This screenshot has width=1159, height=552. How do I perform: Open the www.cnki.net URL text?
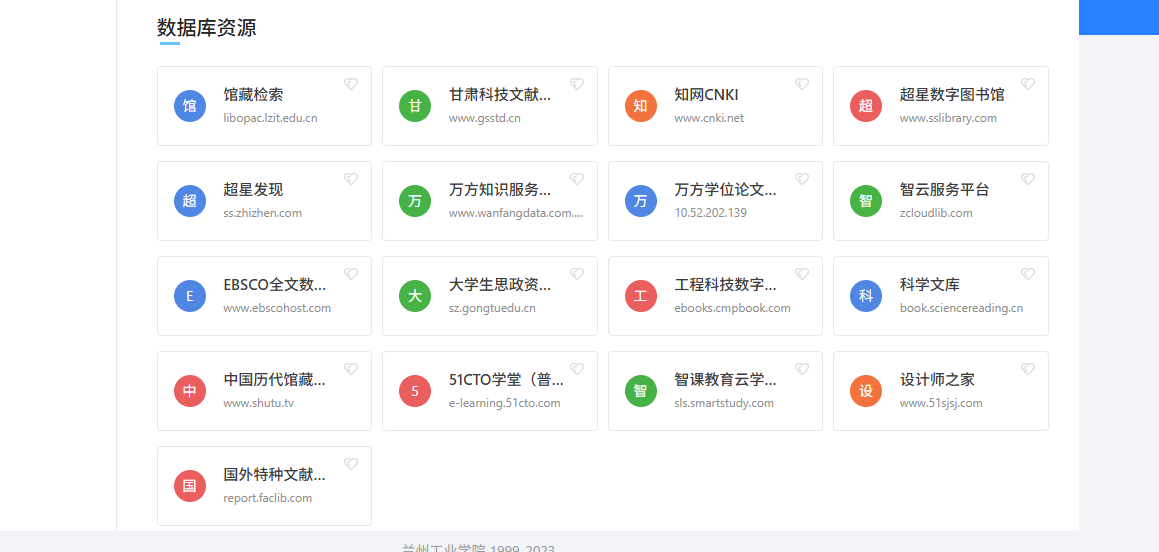[709, 118]
